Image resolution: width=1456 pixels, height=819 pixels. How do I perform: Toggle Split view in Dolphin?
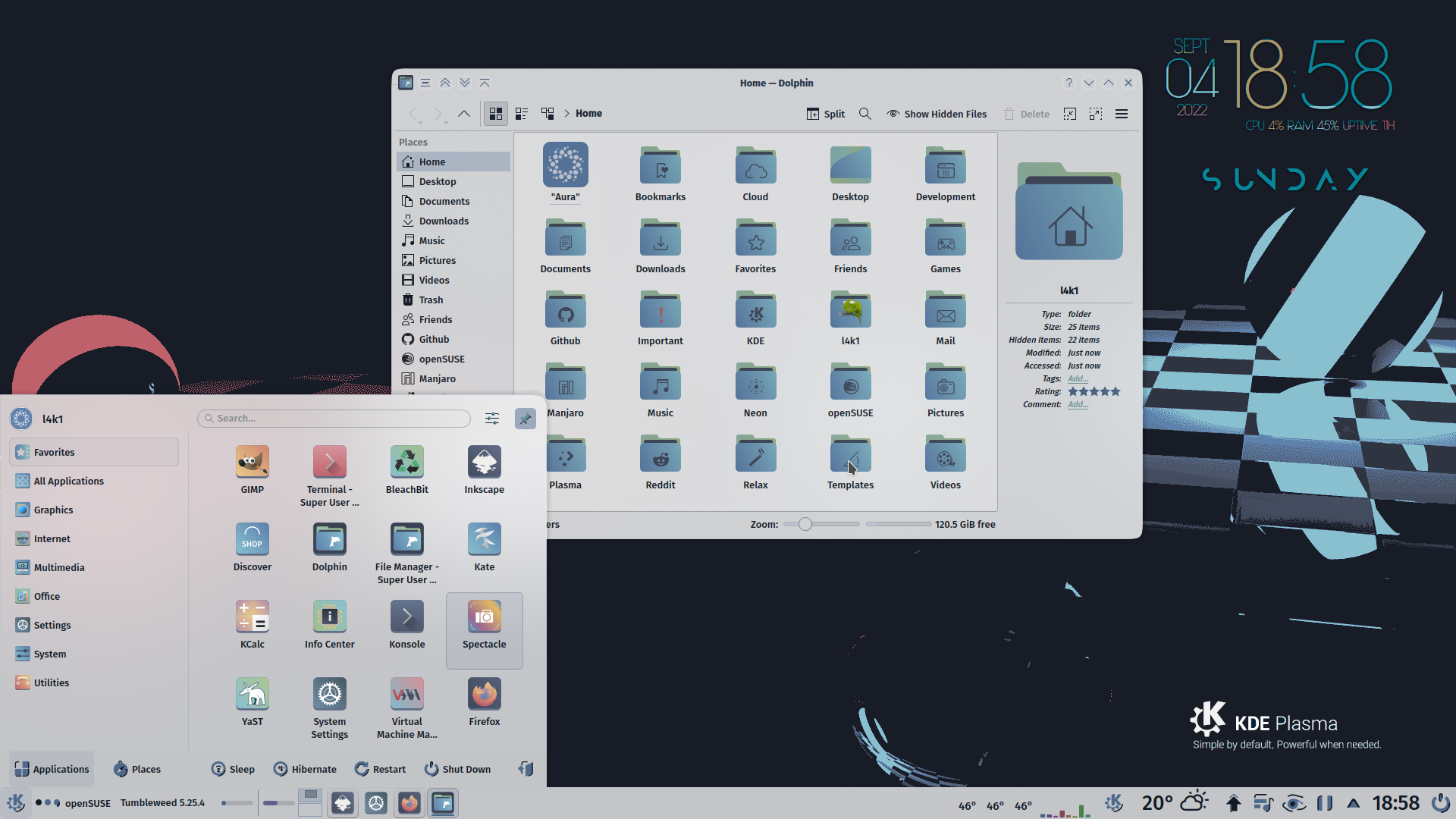[826, 114]
